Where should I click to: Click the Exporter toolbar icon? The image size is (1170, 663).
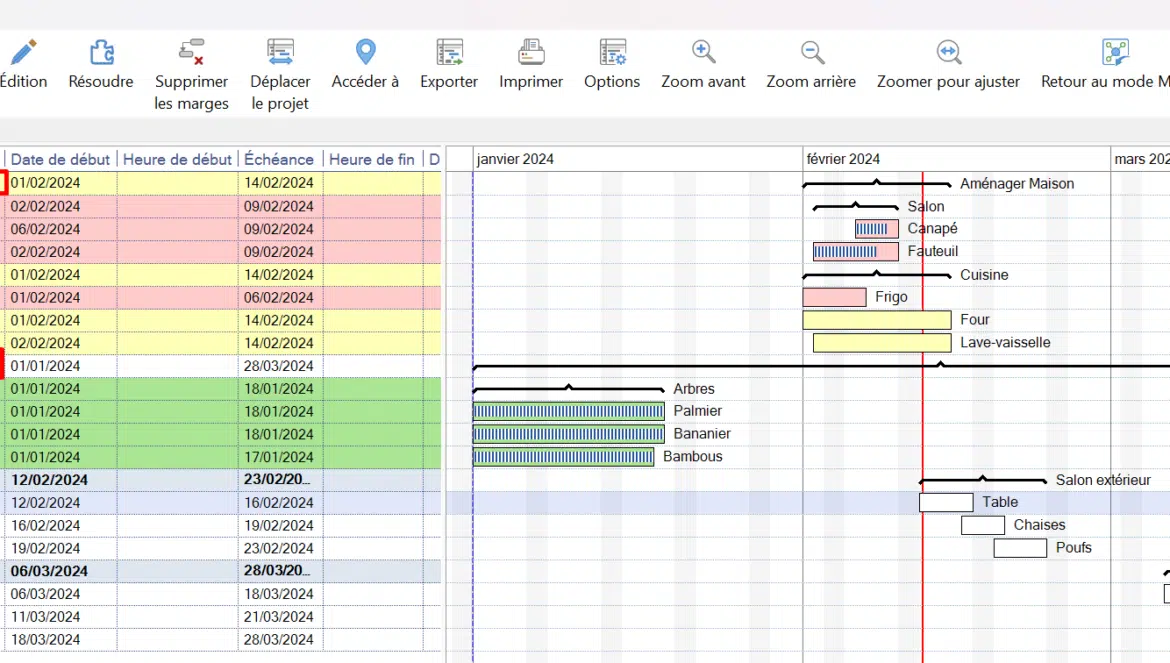(x=449, y=53)
